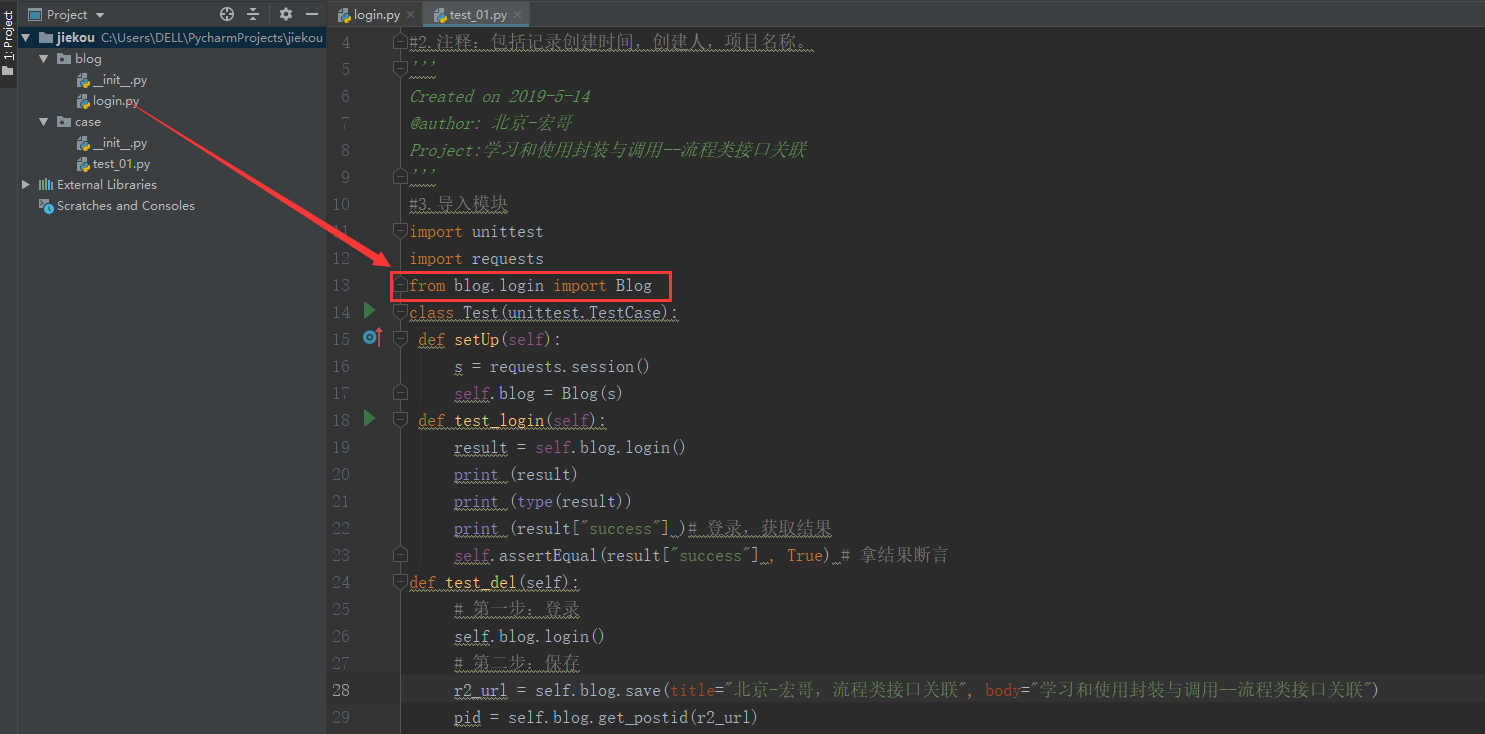Click the '#3.导入模块' comment line
This screenshot has height=734, width=1485.
point(458,204)
